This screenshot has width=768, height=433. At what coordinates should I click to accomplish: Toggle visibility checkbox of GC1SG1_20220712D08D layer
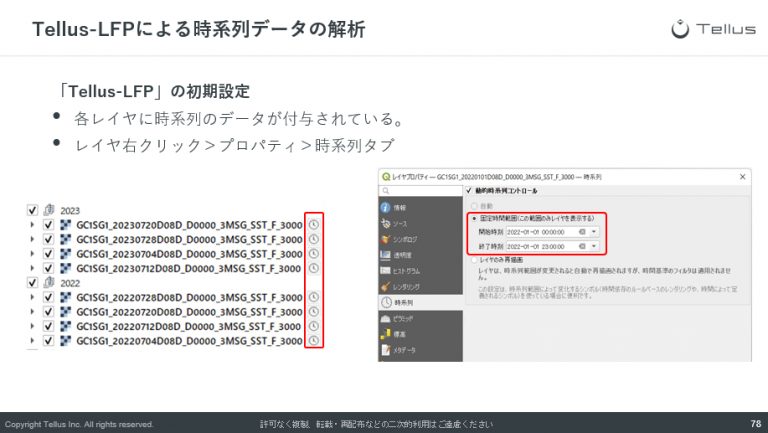tap(48, 326)
